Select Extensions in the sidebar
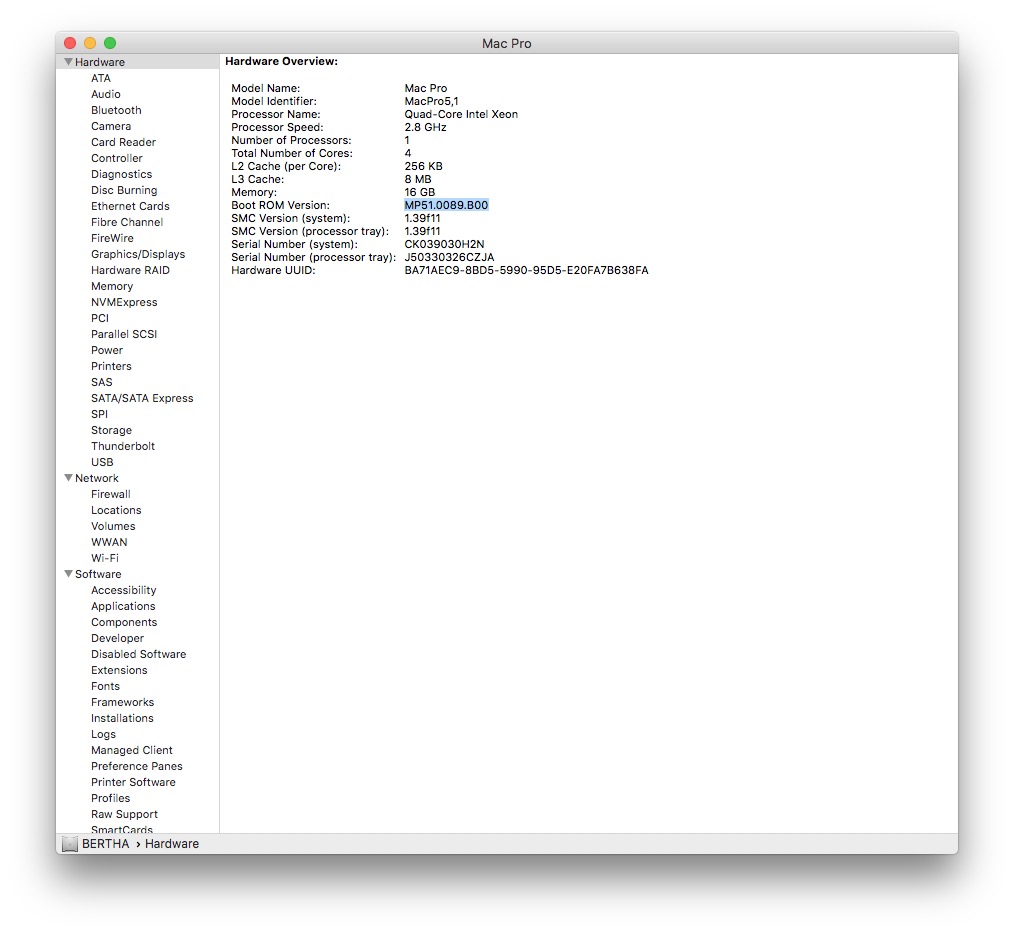Screen dimensions: 1014x934 pyautogui.click(x=119, y=671)
